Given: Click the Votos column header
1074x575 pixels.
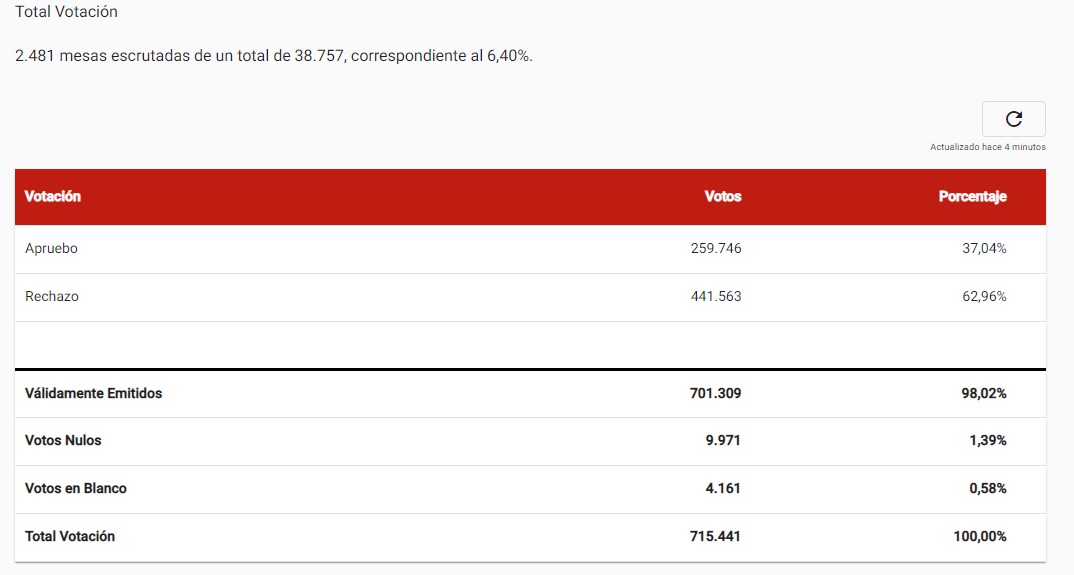Looking at the screenshot, I should (x=723, y=197).
